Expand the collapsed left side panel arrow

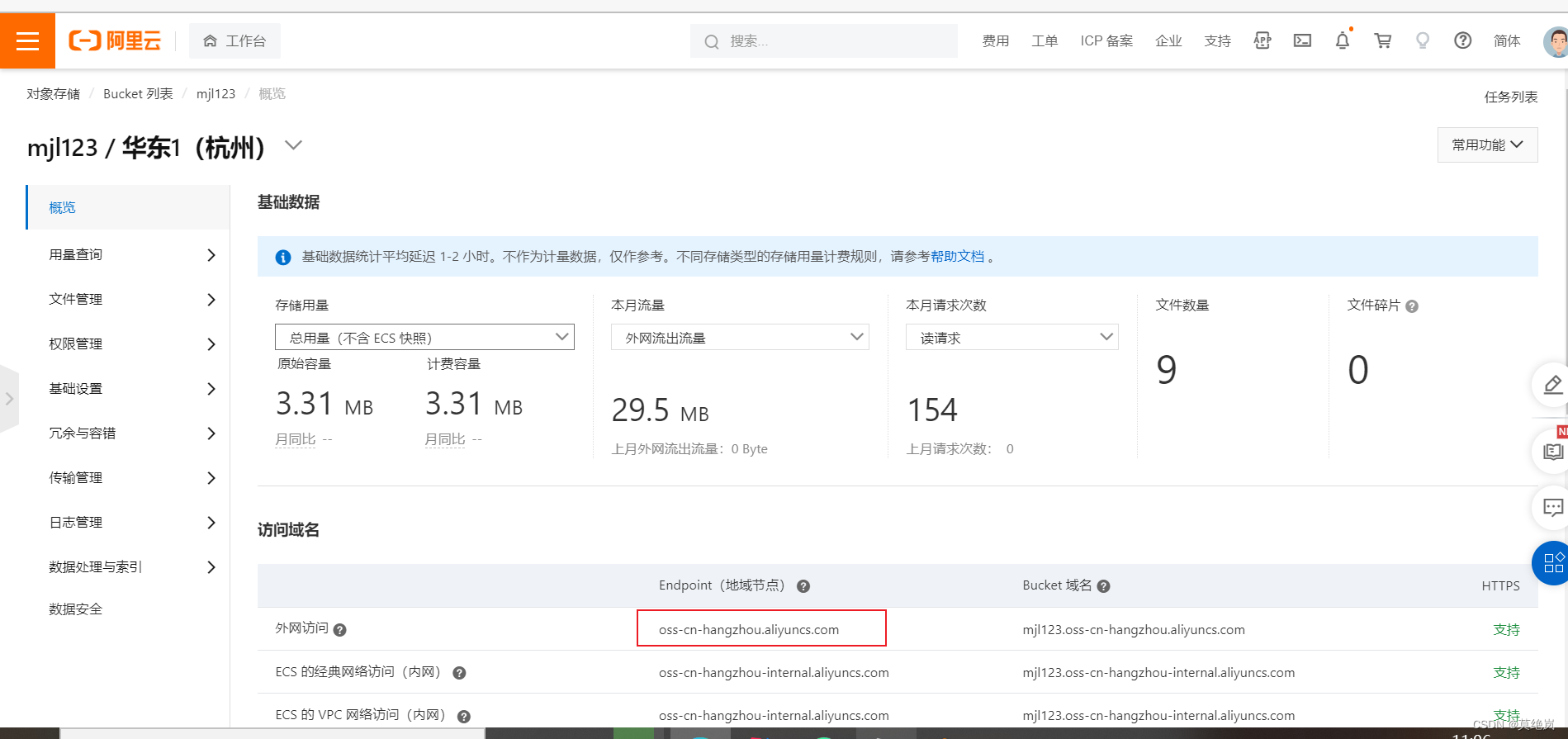point(9,399)
